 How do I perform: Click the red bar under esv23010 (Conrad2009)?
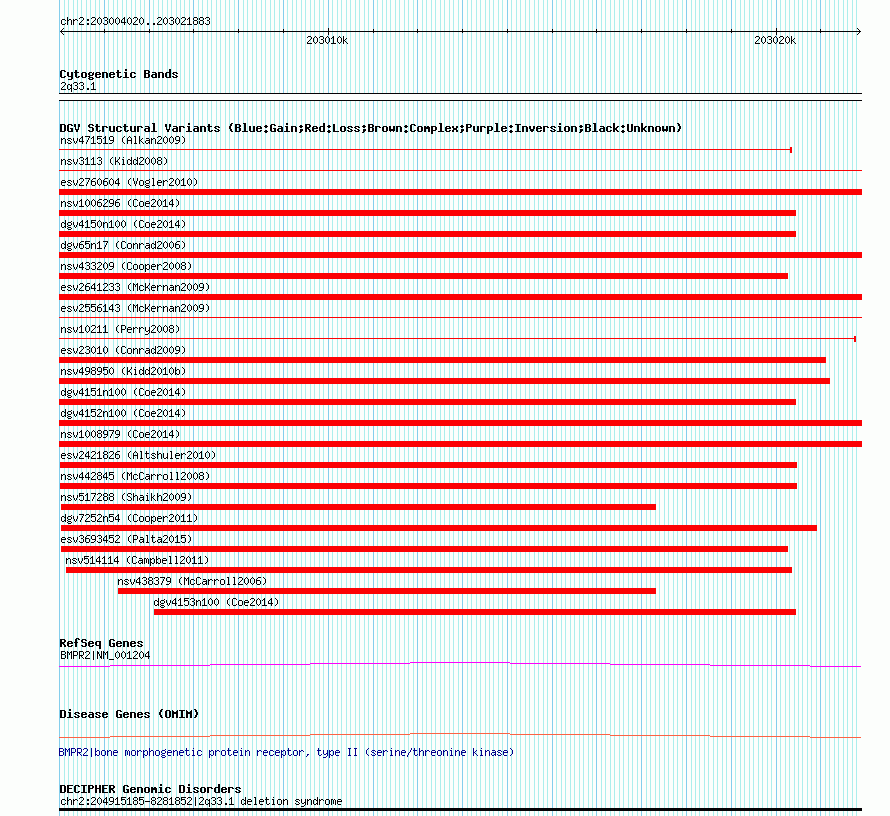[x=442, y=360]
